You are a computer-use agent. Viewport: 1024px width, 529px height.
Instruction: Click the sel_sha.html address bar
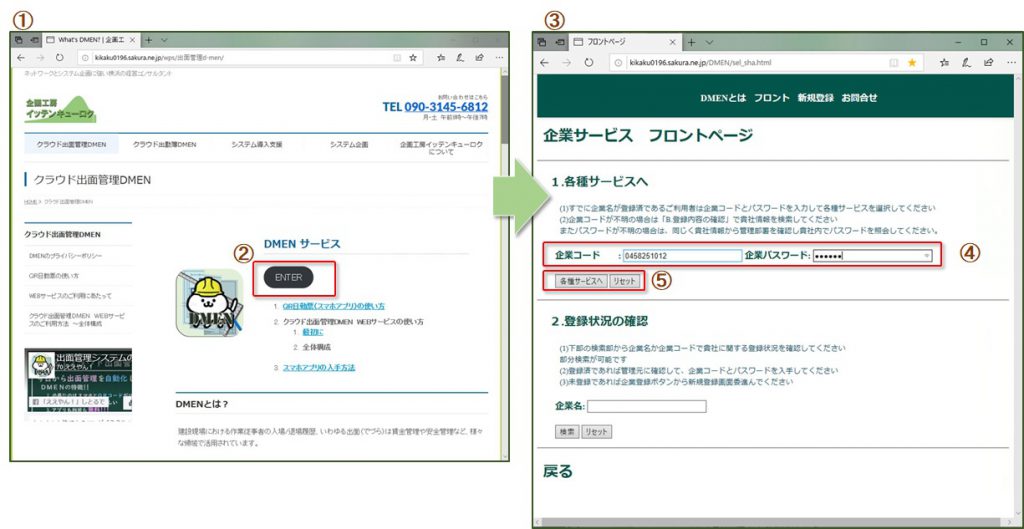point(765,63)
